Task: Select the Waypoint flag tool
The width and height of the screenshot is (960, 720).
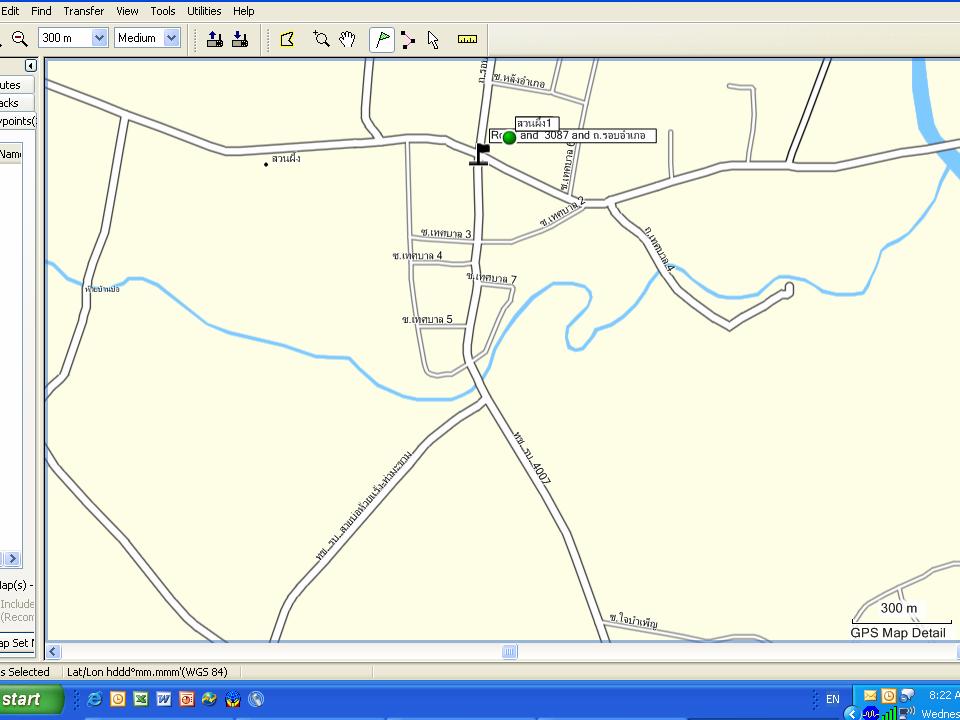Action: [x=381, y=39]
